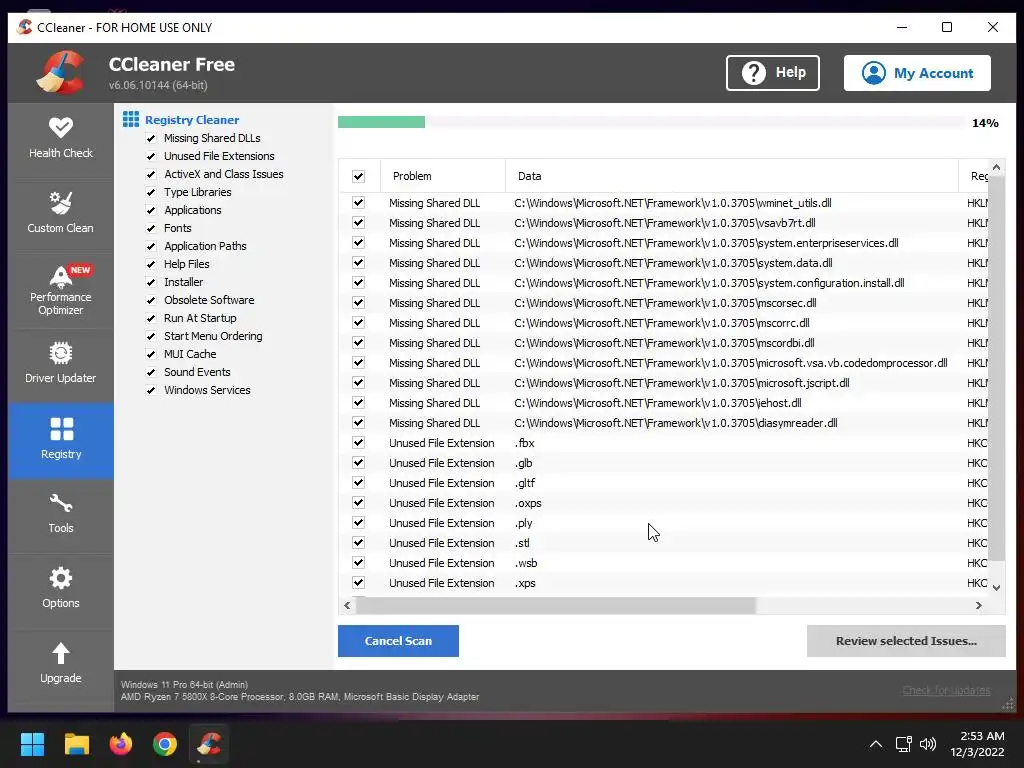The image size is (1024, 768).
Task: Toggle select-all checkbox in results header
Action: (x=358, y=176)
